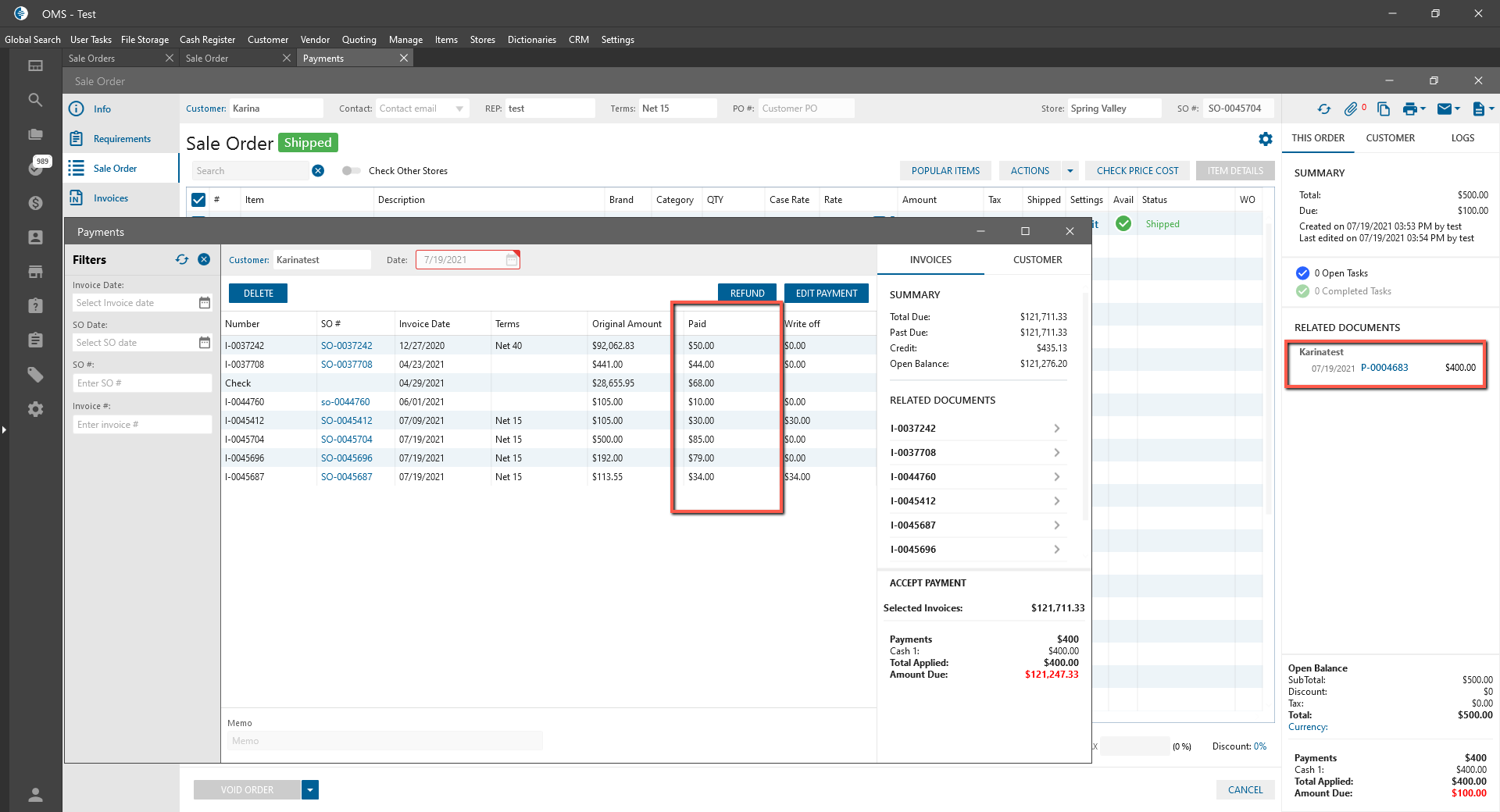
Task: Open the Cash Register menu
Action: click(207, 40)
